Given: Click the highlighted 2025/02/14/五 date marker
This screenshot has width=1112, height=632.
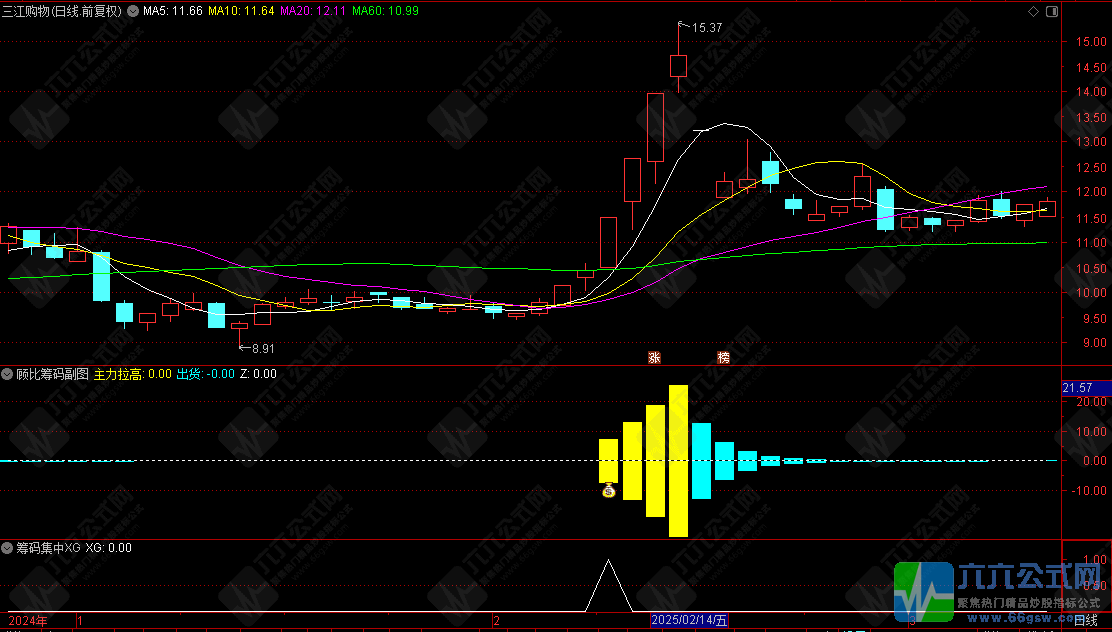Looking at the screenshot, I should (x=689, y=621).
